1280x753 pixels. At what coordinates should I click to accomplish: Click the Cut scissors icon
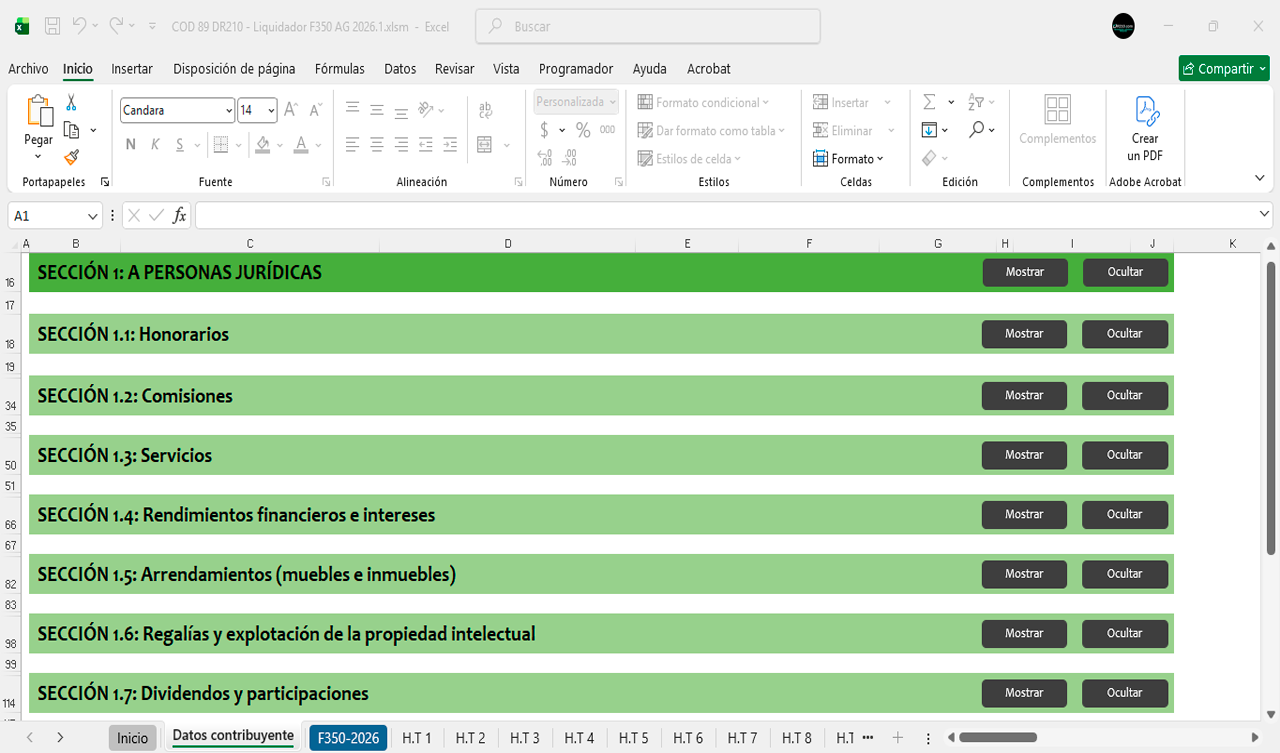(71, 102)
